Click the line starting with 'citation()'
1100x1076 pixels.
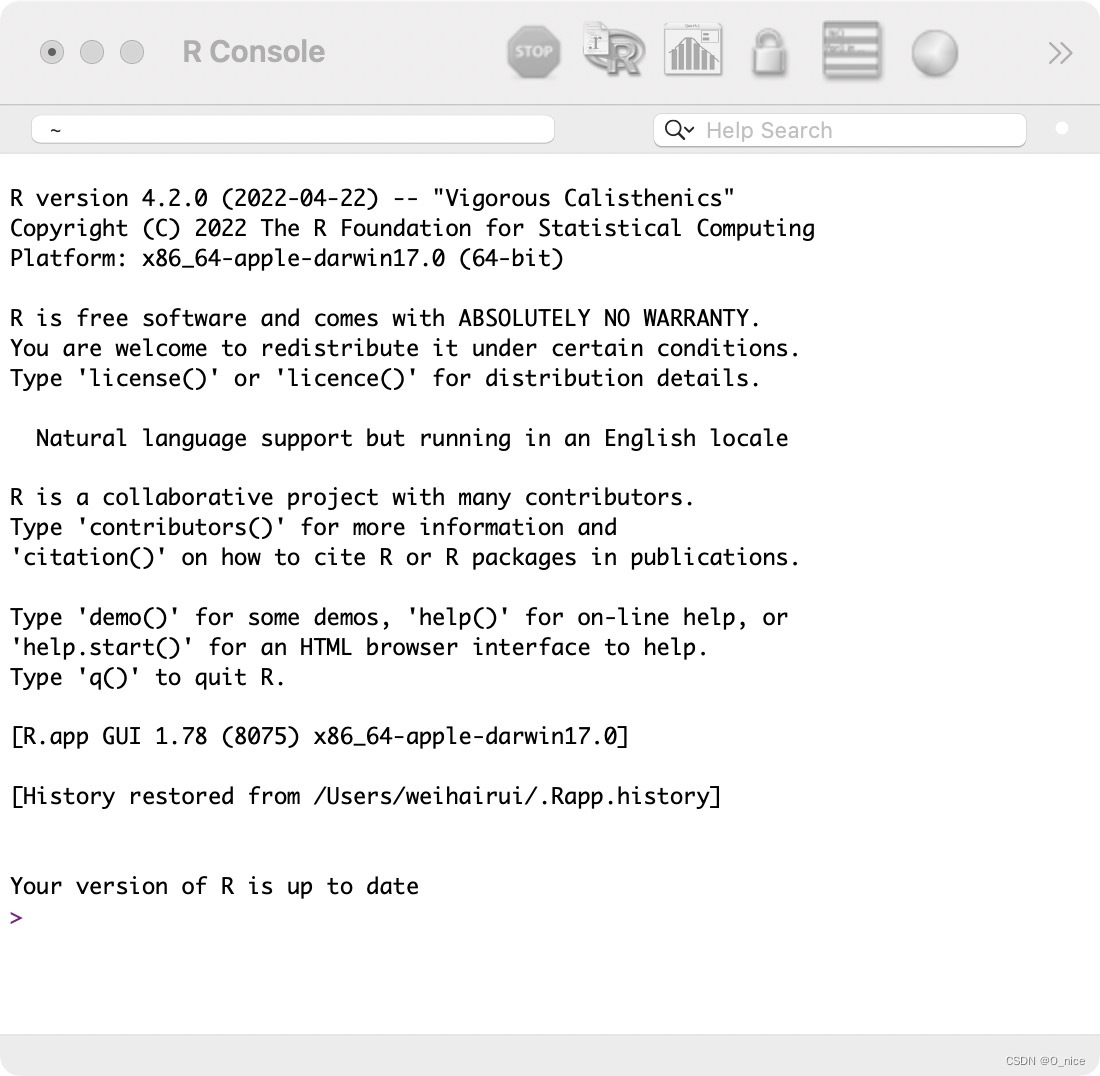(405, 558)
